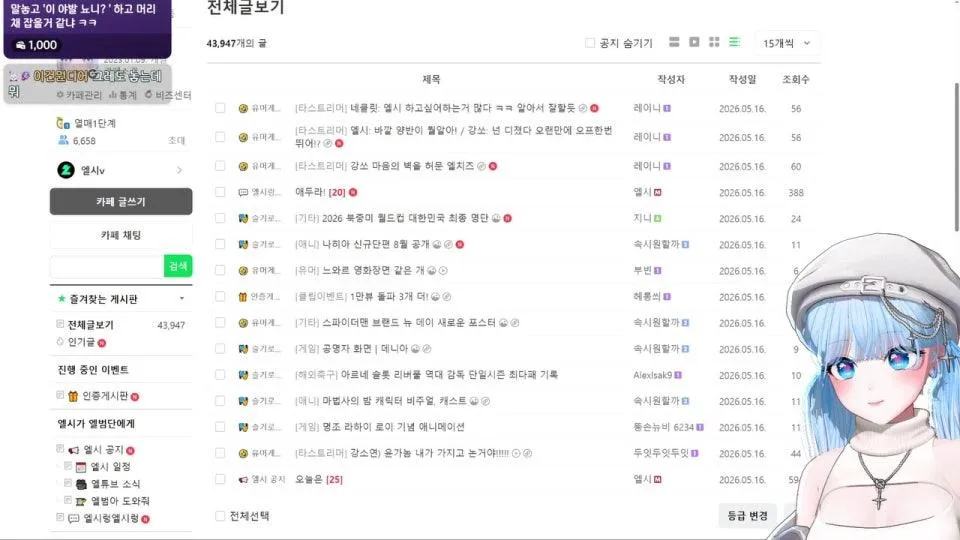Check the box for 명조 라하이 로이 post
The height and width of the screenshot is (540, 960).
220,427
